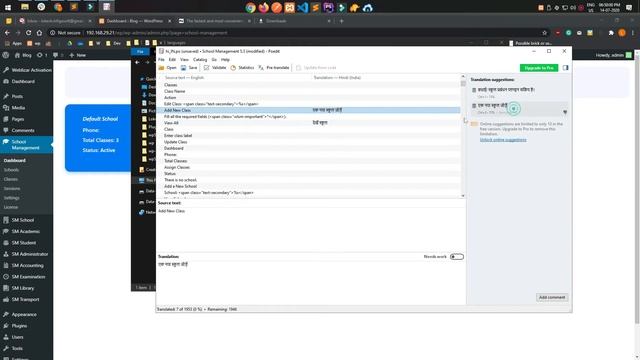Open Appearance in WordPress sidebar
Image resolution: width=640 pixels, height=360 pixels.
[24, 315]
